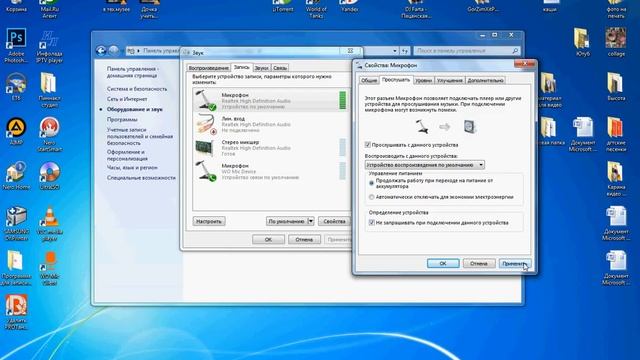
Task: Open the Высота desktop folder
Action: (x=616, y=87)
